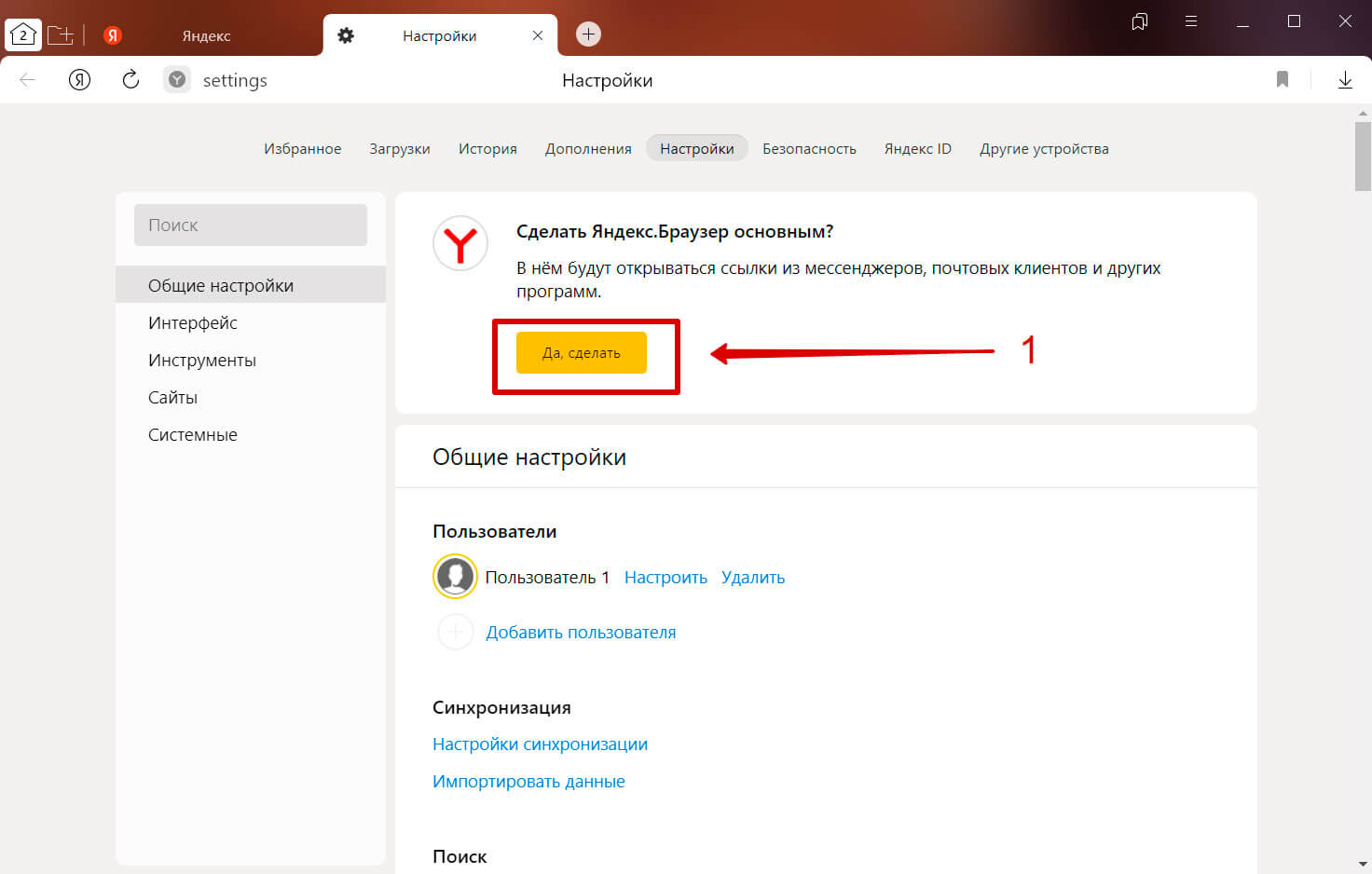Click Настроить link for Пользователь 1
Screen dimensions: 1372x874
click(x=665, y=577)
